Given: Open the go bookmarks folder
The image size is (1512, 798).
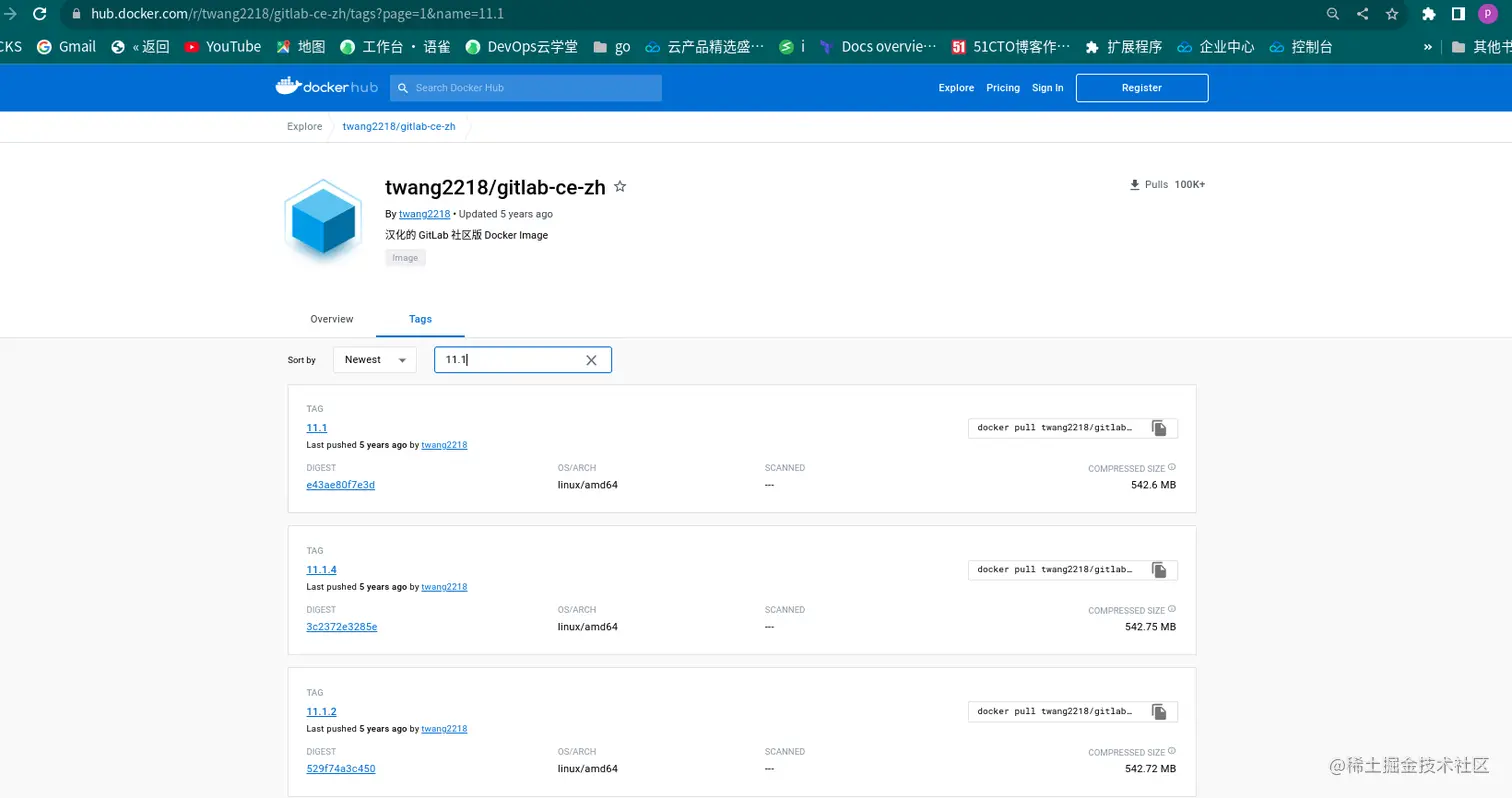Looking at the screenshot, I should (611, 47).
